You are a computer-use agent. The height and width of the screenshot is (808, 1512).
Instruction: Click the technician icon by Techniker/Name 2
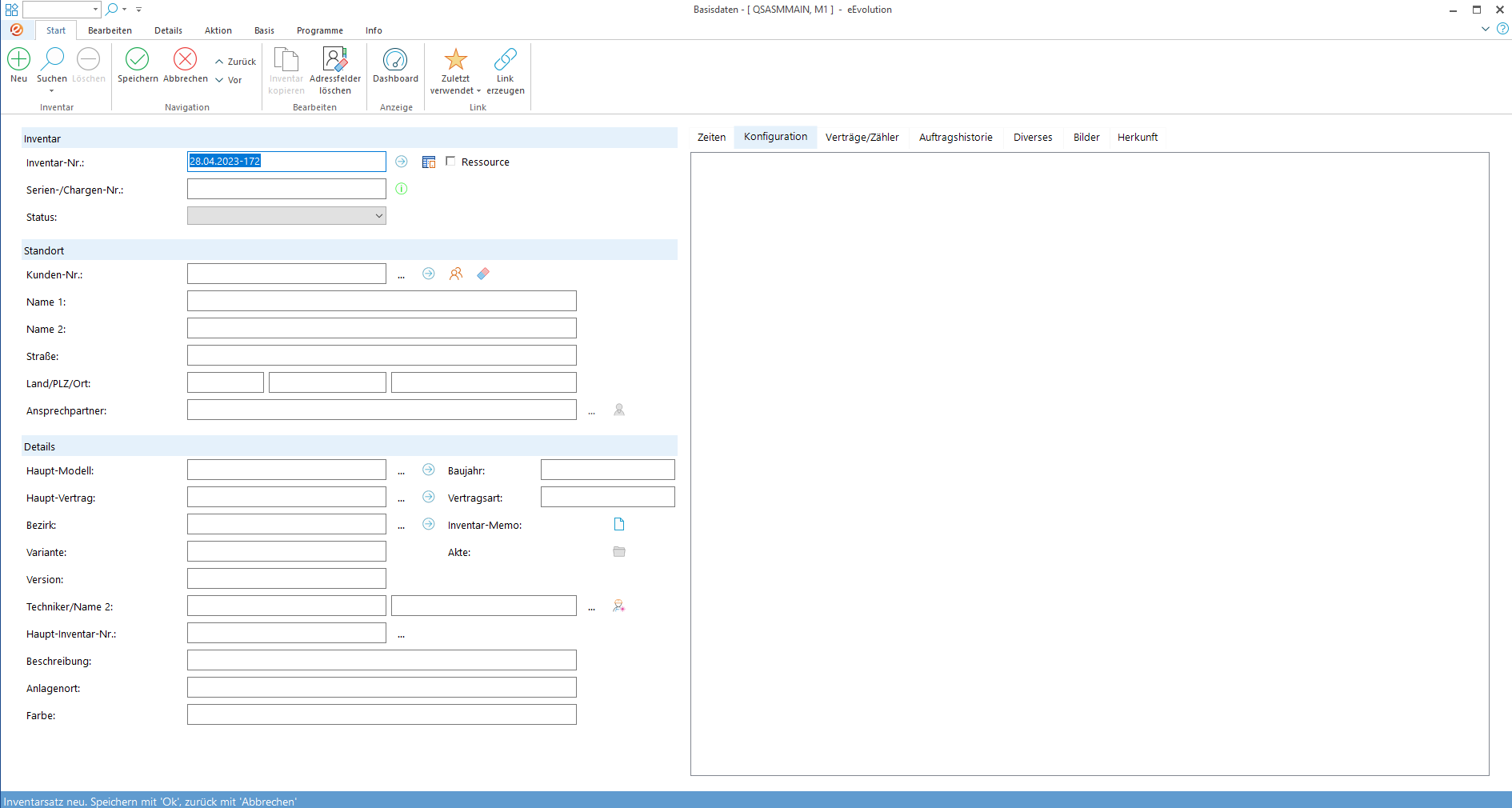point(619,606)
